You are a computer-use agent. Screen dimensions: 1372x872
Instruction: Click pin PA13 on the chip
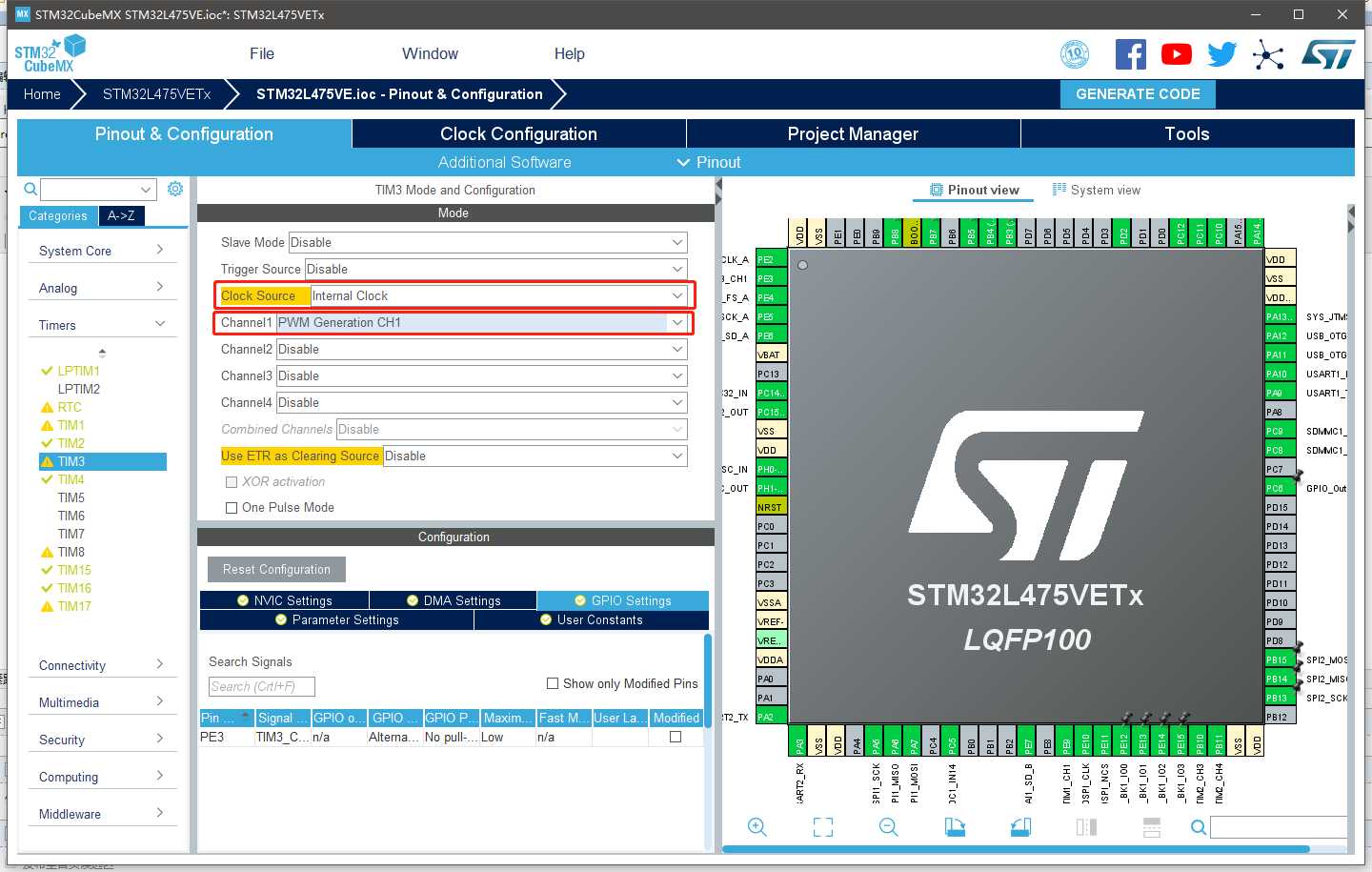[1280, 316]
